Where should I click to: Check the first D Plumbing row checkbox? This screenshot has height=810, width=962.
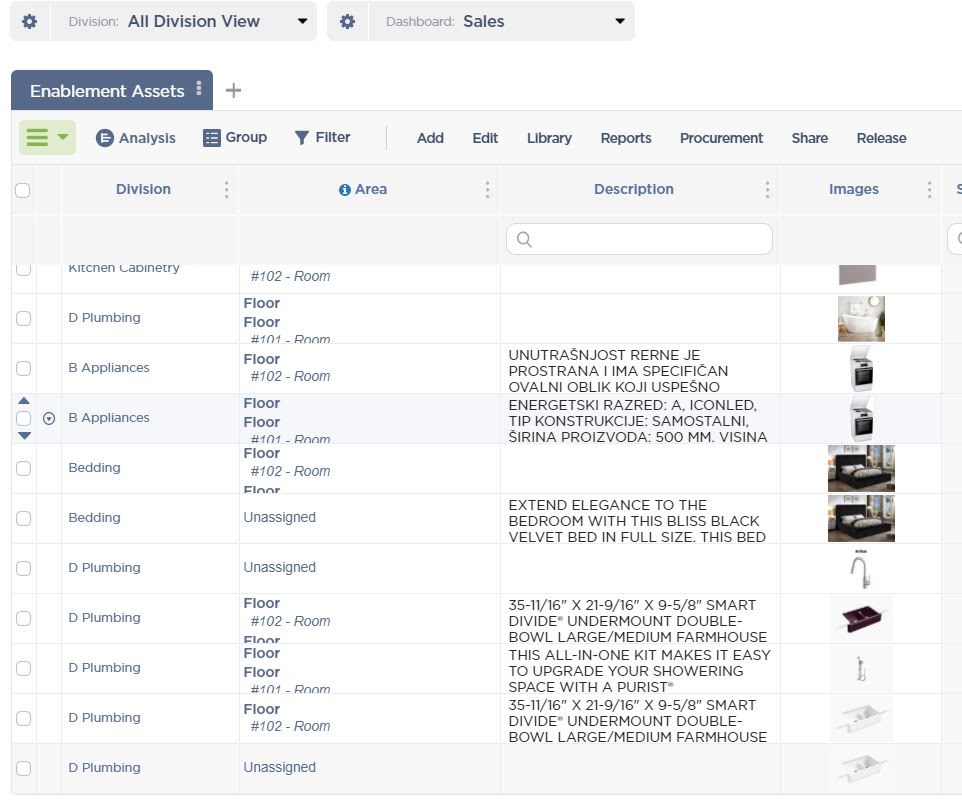23,318
